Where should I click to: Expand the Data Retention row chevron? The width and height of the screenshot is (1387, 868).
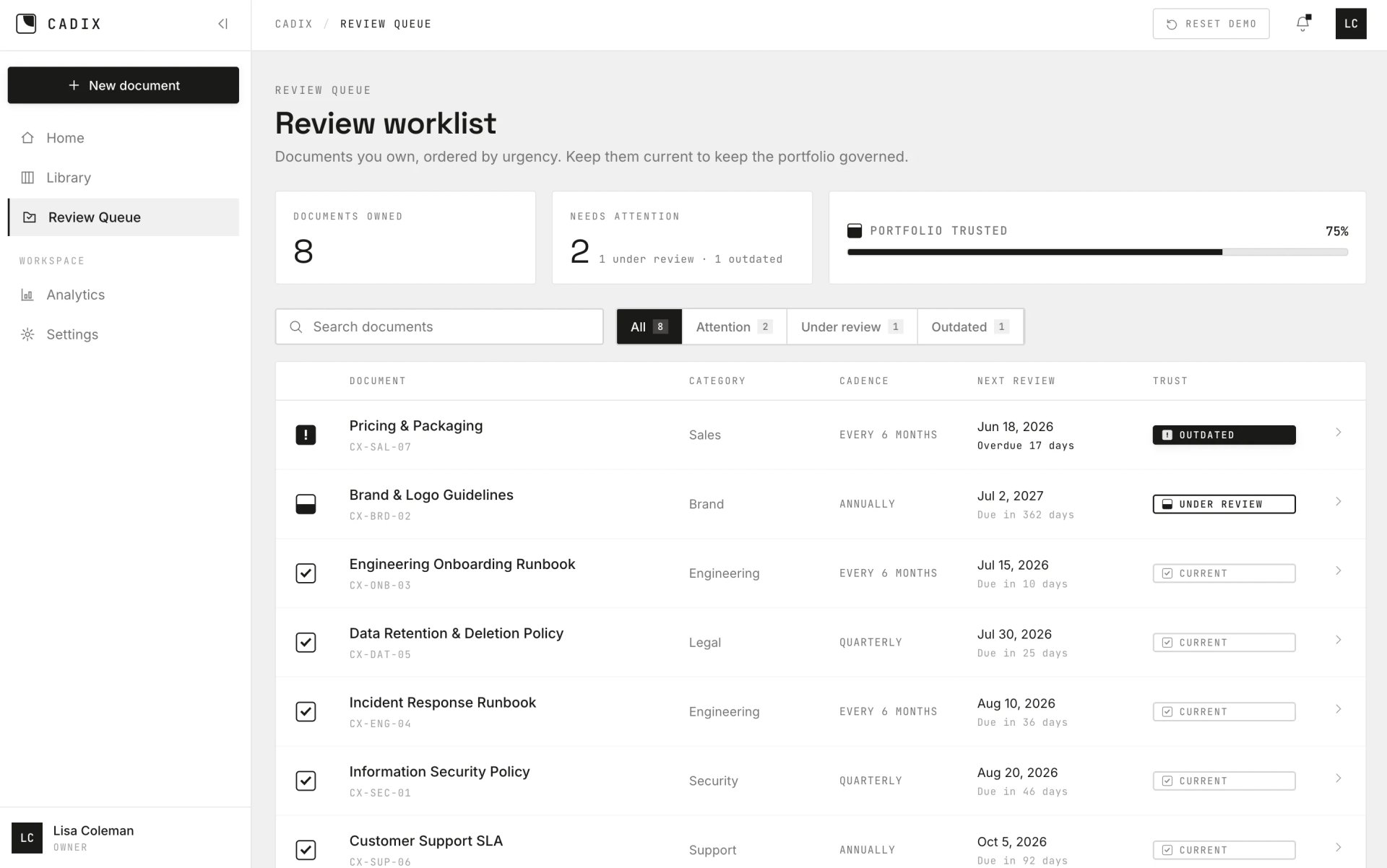point(1338,640)
